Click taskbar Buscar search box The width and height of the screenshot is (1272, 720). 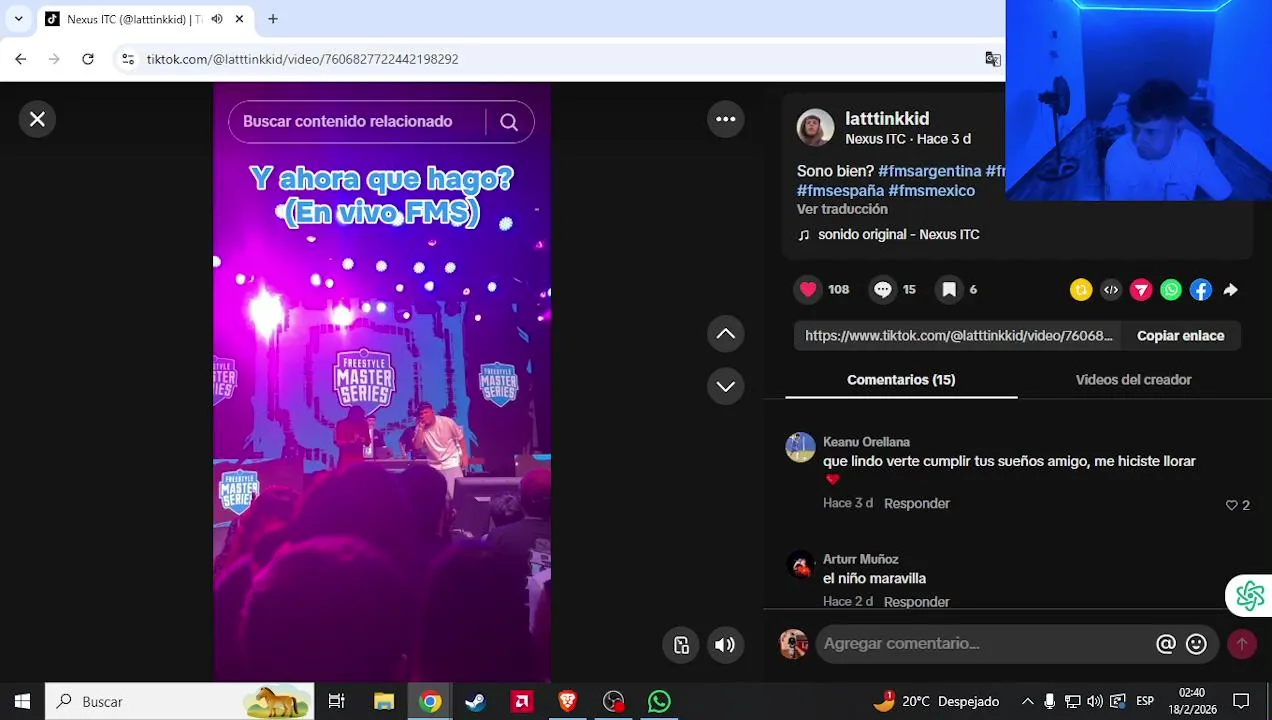click(x=180, y=702)
